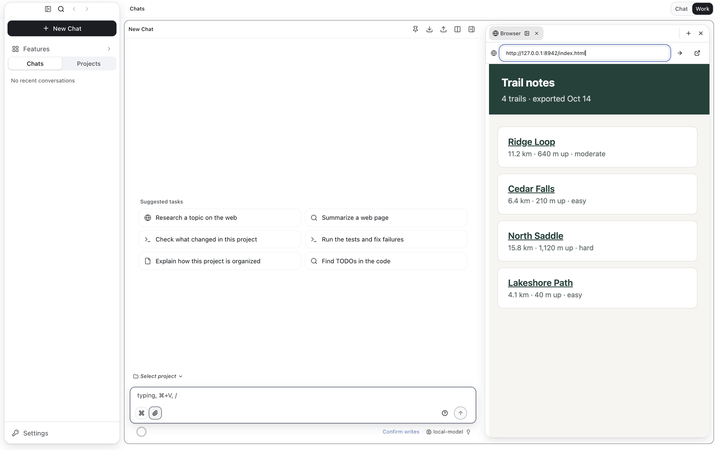Choose 'Find TODOs in the code' suggestion
Image resolution: width=720 pixels, height=450 pixels.
tap(386, 261)
